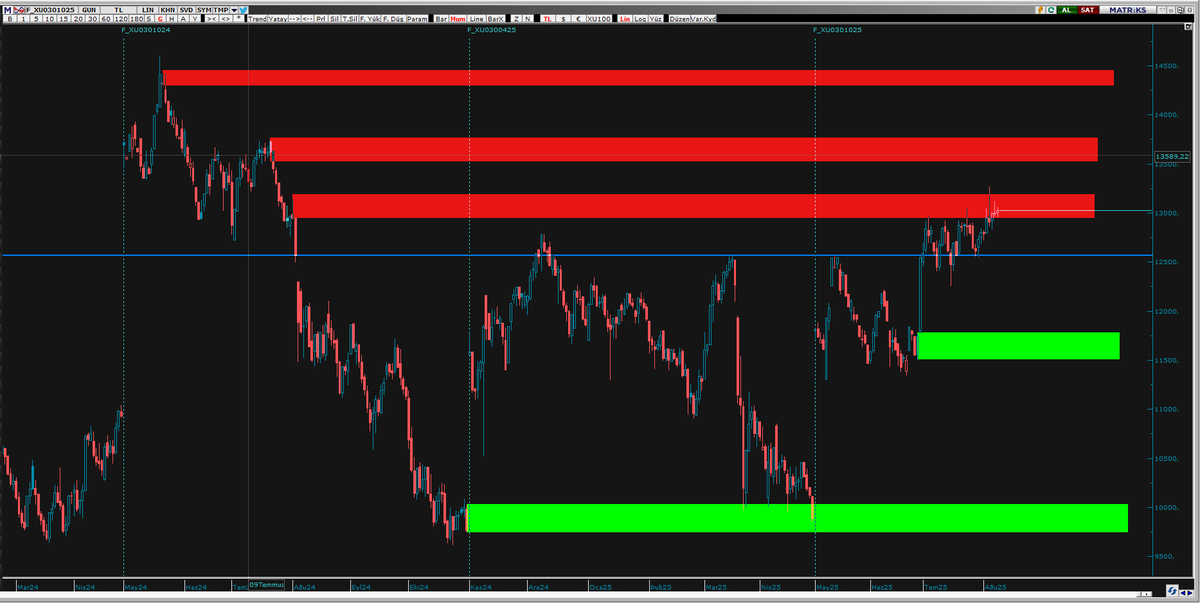Click the Matriks M logo icon
Viewport: 1200px width, 603px height.
pos(7,9)
